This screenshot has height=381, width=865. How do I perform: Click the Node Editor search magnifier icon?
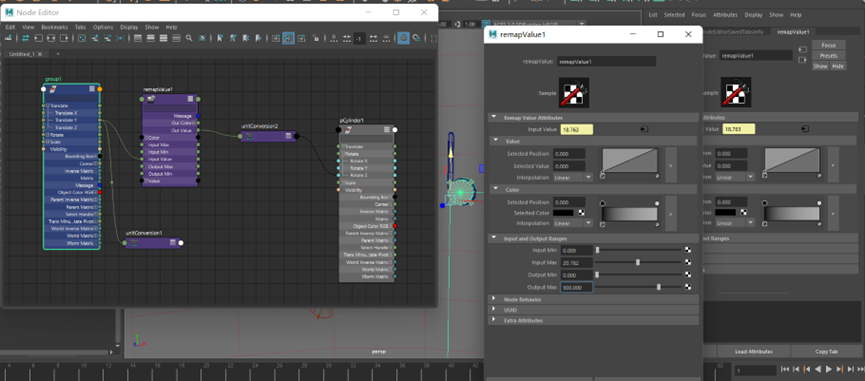click(189, 38)
